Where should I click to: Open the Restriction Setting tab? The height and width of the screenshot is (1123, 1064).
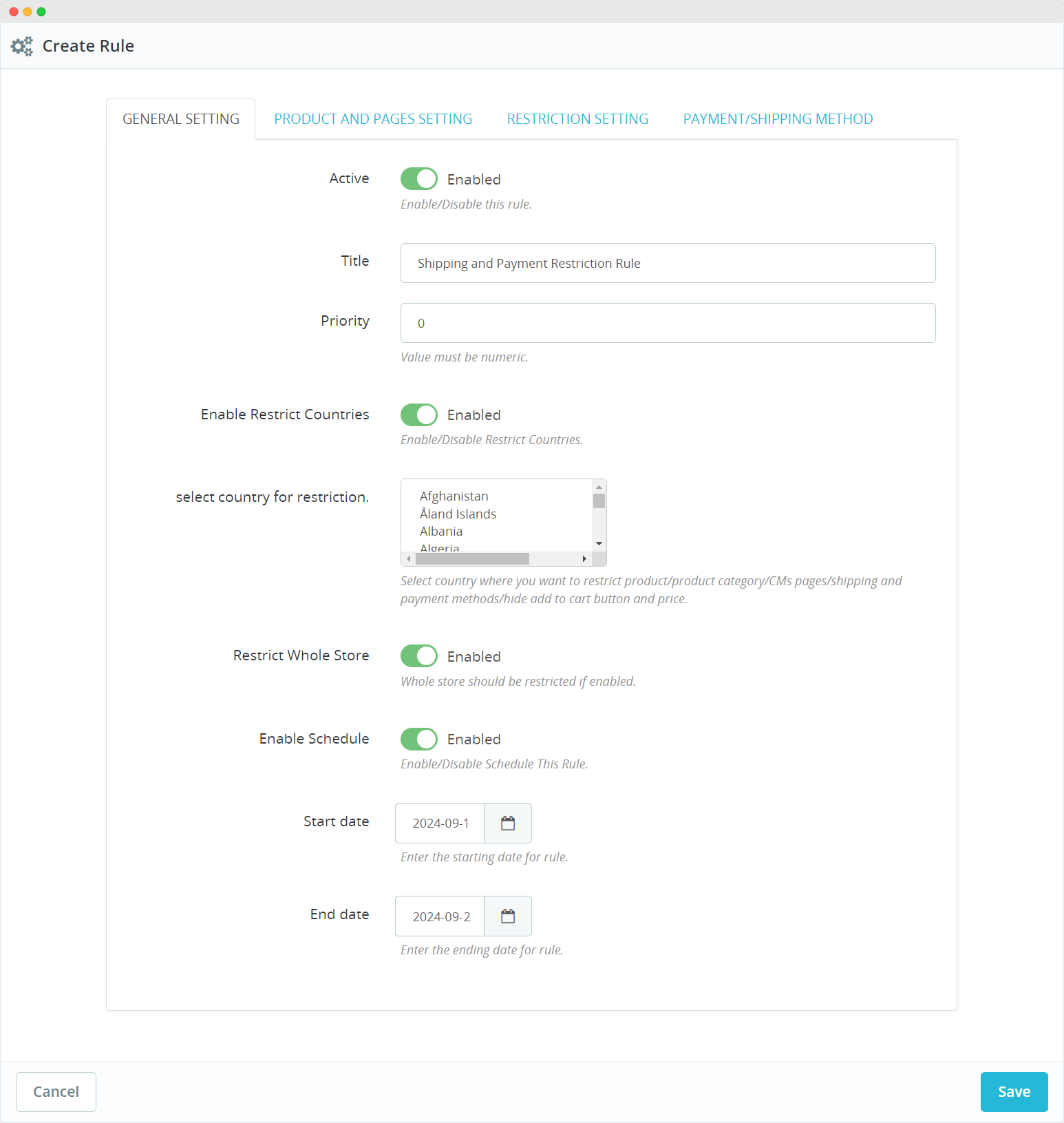577,119
